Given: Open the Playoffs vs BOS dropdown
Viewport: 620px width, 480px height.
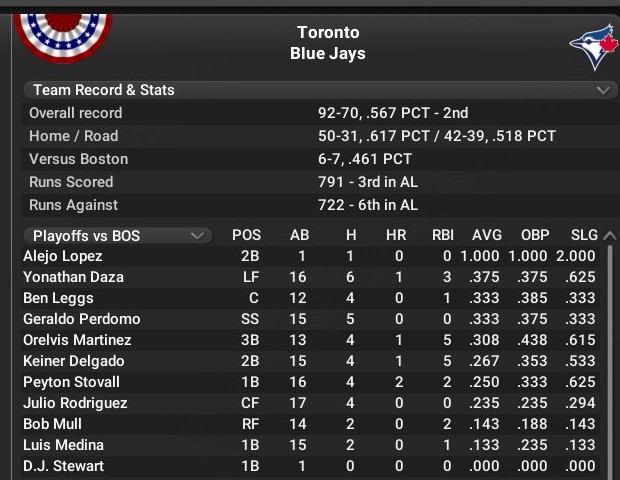Looking at the screenshot, I should pyautogui.click(x=118, y=236).
